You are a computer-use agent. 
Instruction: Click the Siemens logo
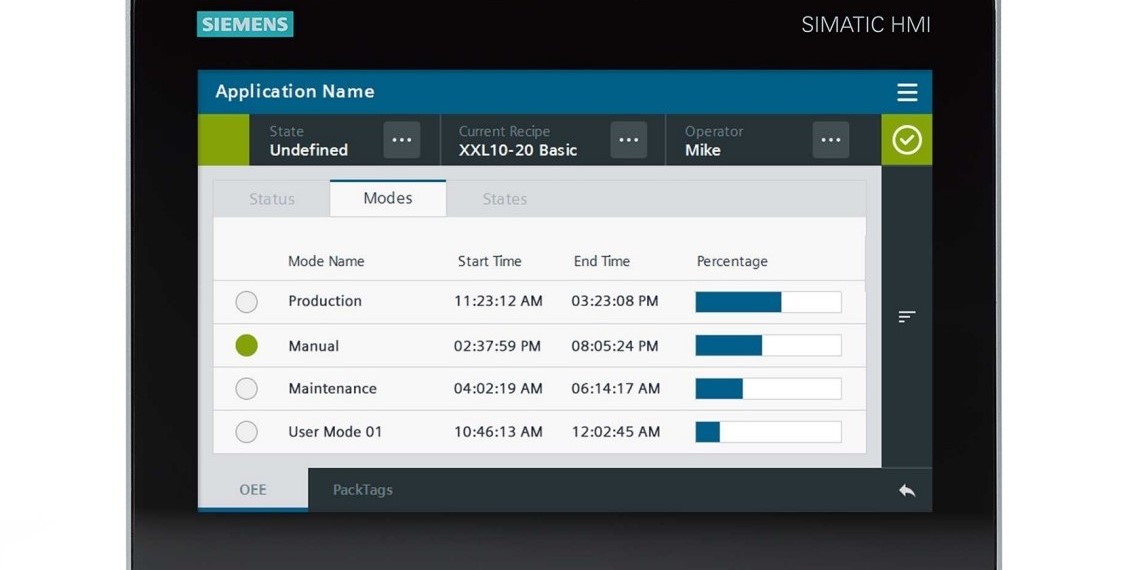245,24
